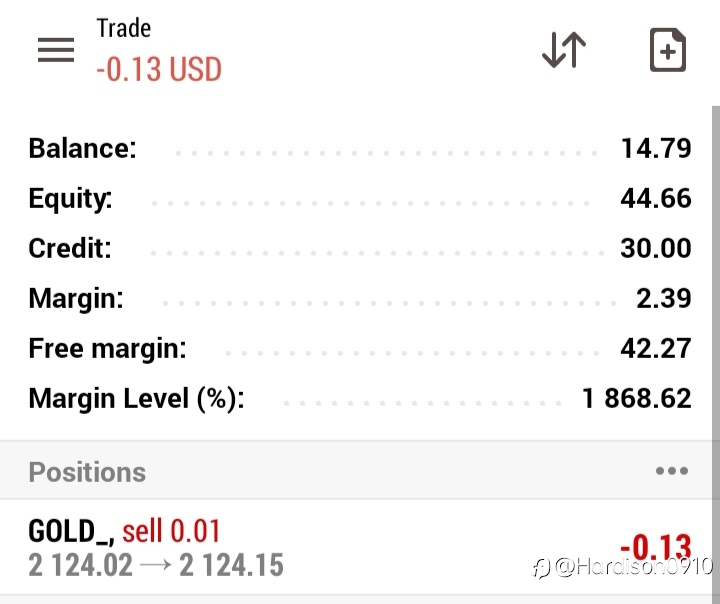The image size is (720, 604).
Task: Tap the Positions section header
Action: pos(87,472)
